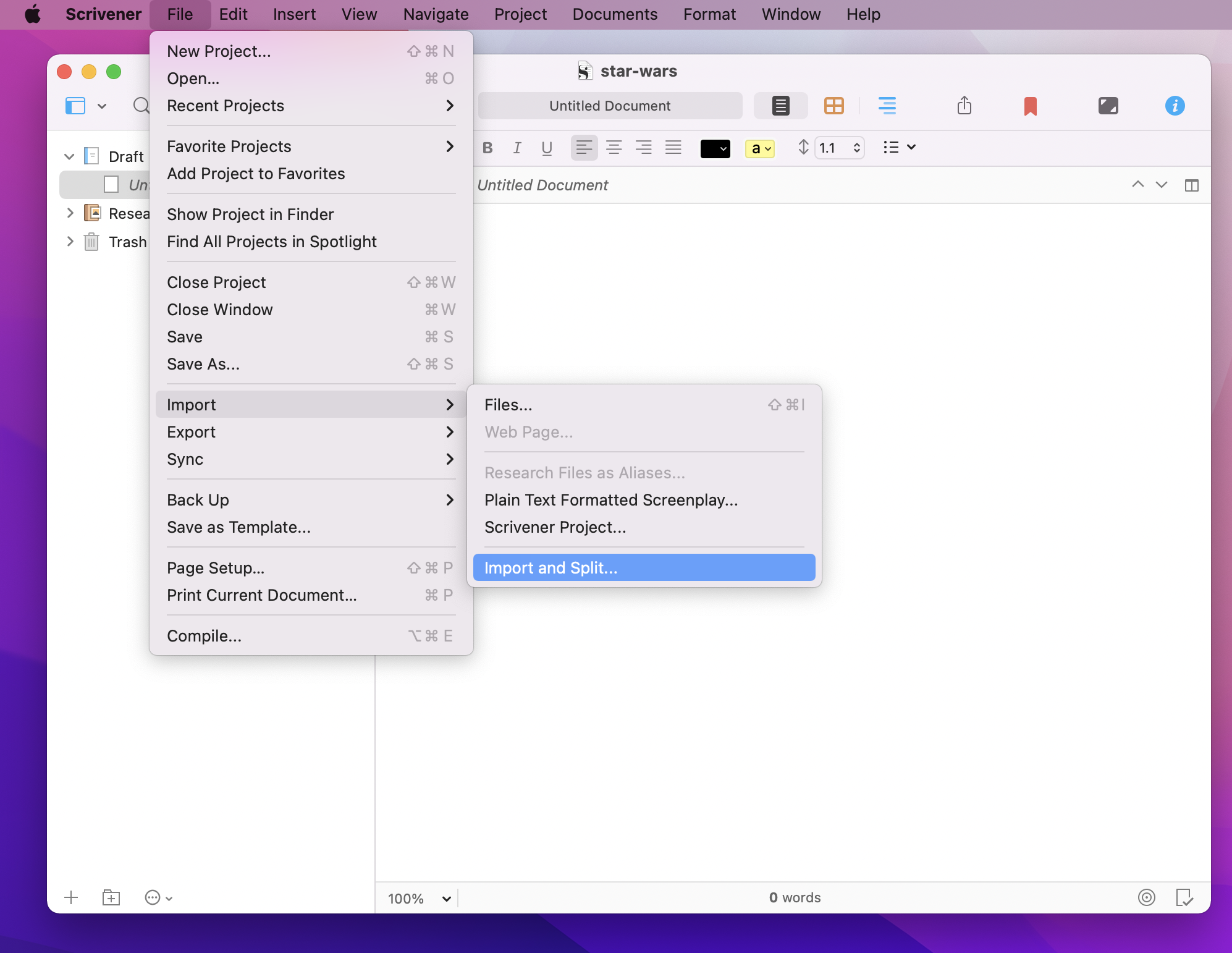Click Compile… in the File menu
The width and height of the screenshot is (1232, 953).
(x=311, y=635)
